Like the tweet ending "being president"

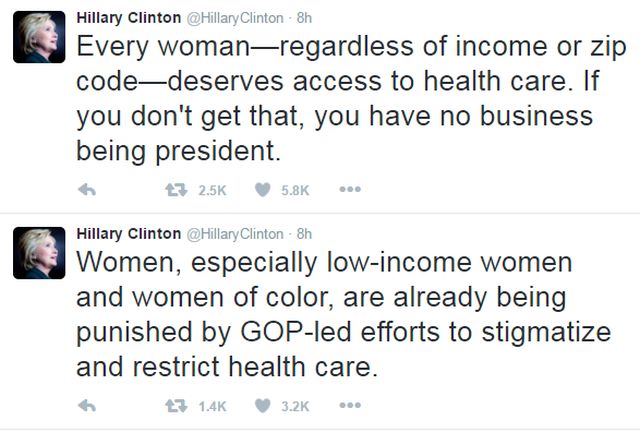(x=263, y=189)
